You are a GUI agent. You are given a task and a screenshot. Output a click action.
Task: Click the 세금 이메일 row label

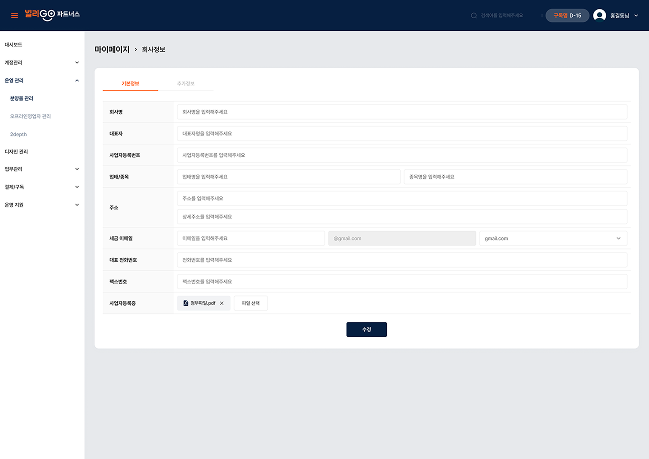click(x=120, y=238)
